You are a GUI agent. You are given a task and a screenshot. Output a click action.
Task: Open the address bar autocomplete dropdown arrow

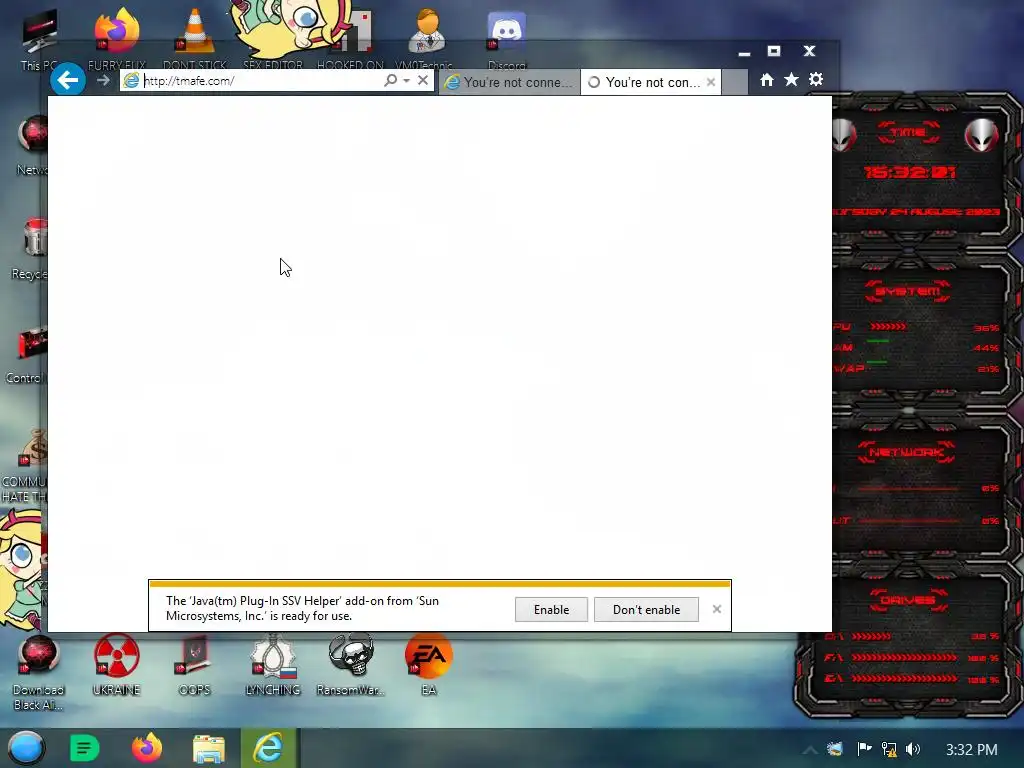pos(406,80)
